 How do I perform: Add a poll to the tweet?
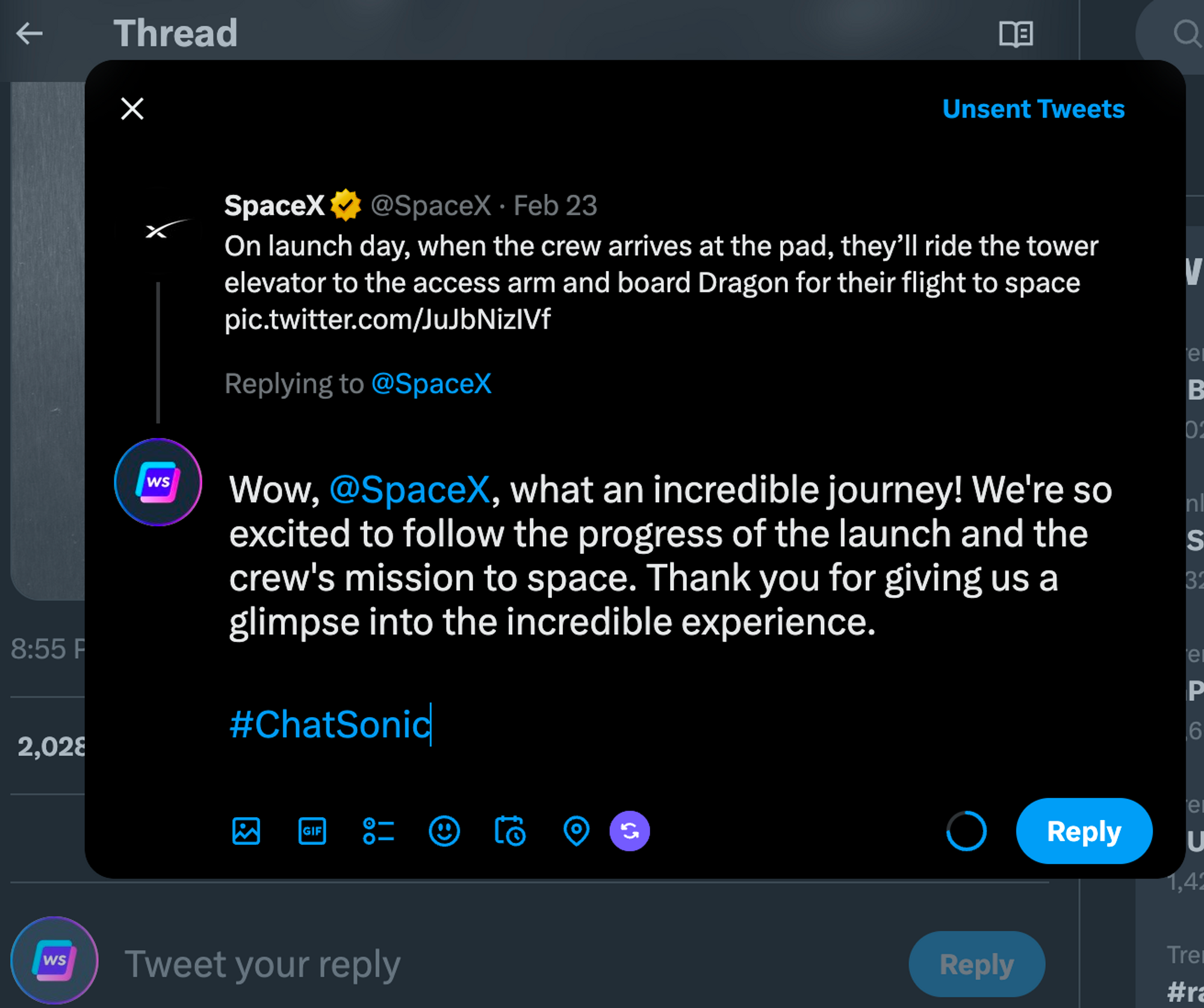tap(379, 832)
